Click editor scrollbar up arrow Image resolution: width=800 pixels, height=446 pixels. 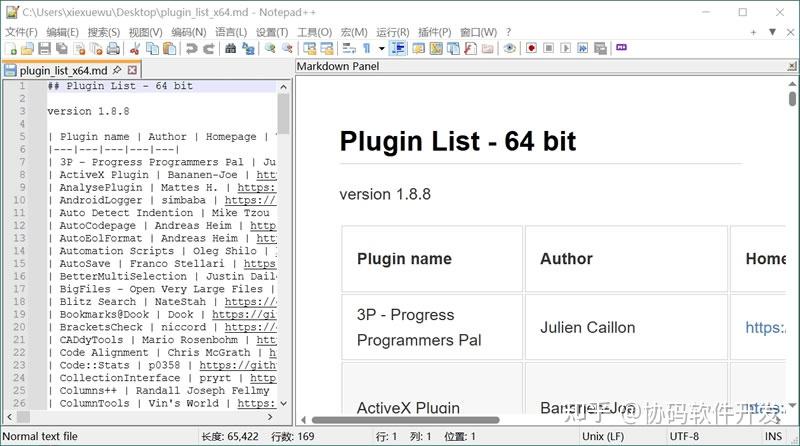tap(284, 87)
